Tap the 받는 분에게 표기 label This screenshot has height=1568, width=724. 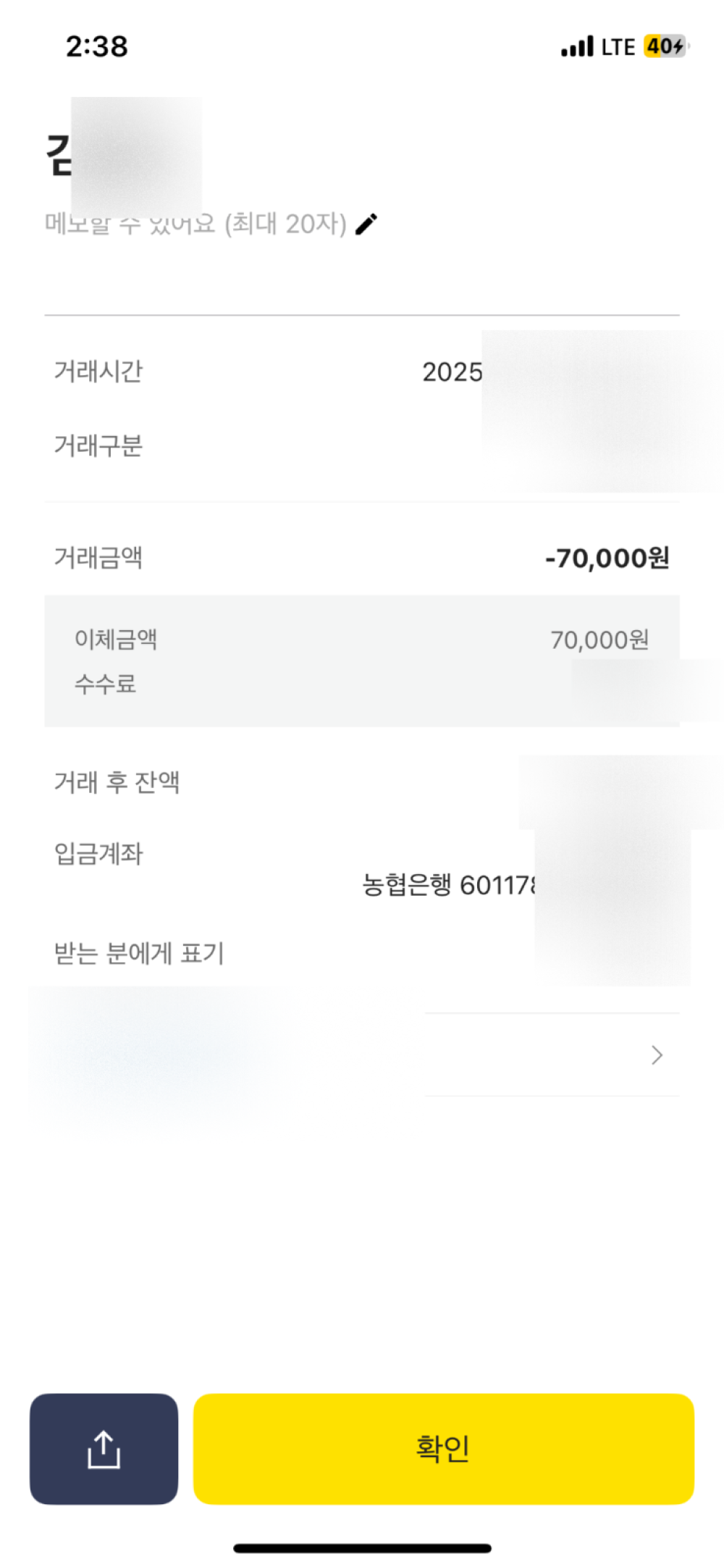(139, 953)
